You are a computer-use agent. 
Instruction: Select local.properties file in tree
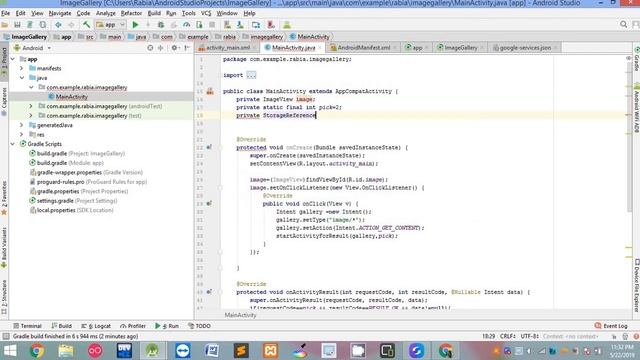[71, 210]
